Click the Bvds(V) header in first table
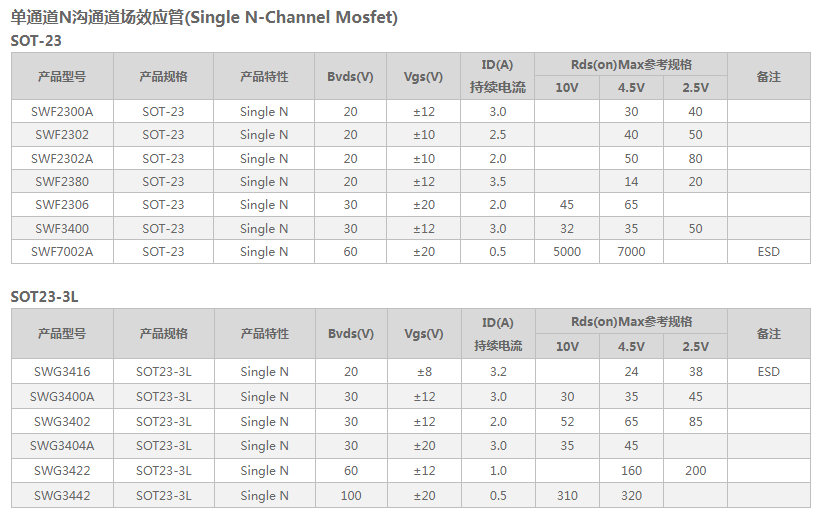Screen dimensions: 826x522 350,76
